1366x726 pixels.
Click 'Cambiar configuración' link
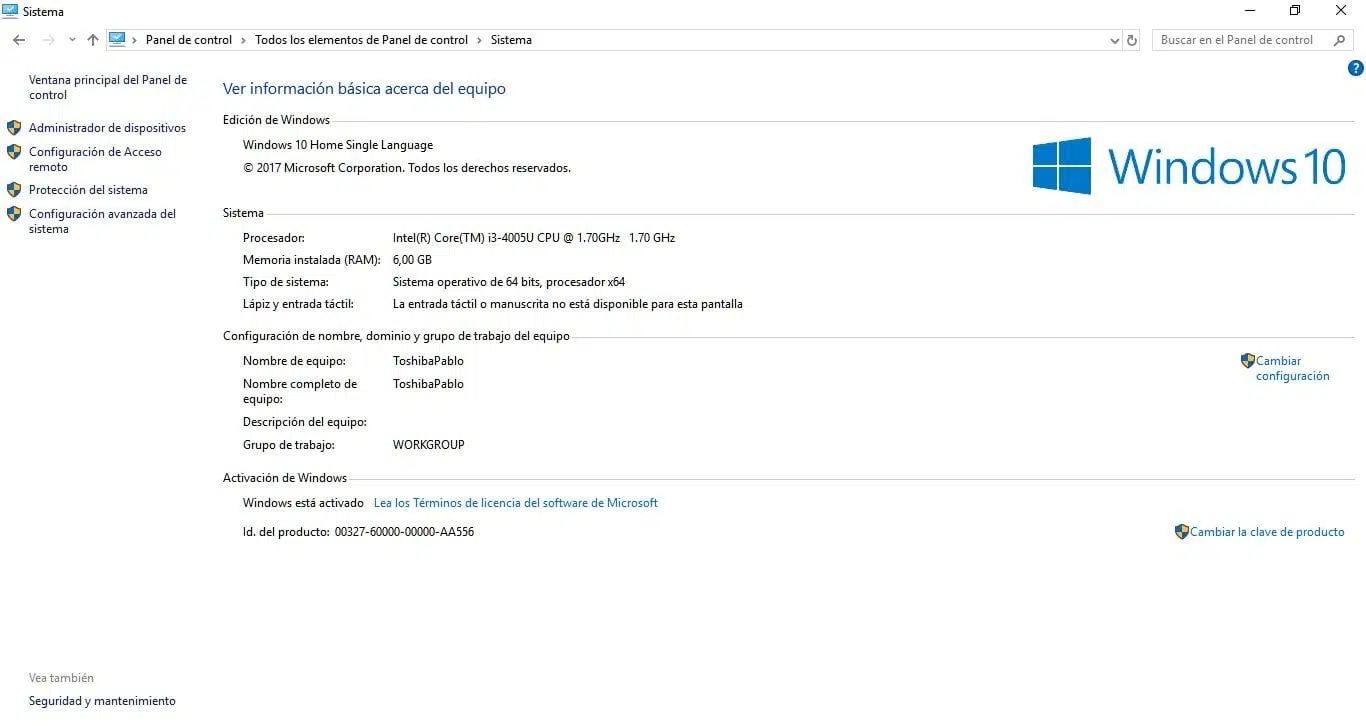tap(1293, 368)
